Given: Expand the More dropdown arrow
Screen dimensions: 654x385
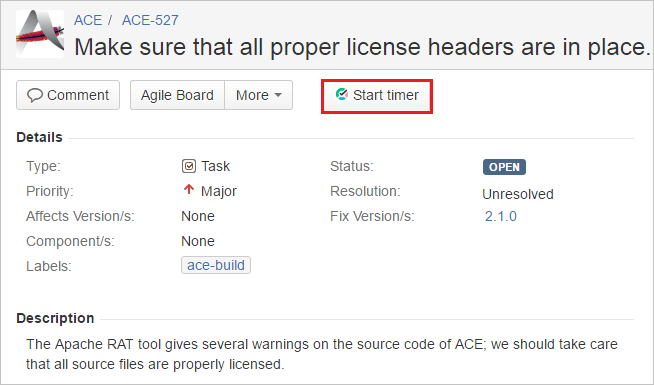Looking at the screenshot, I should pos(278,95).
